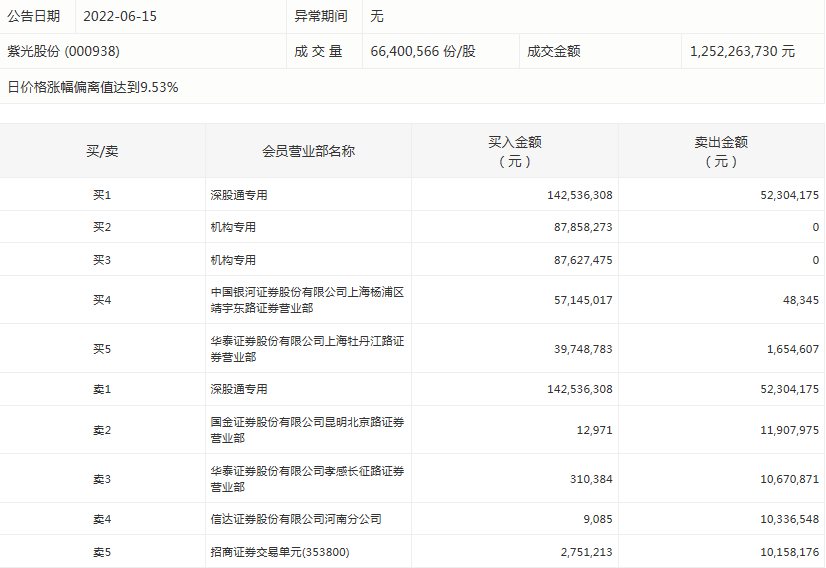Click the 买1 row label

point(102,195)
